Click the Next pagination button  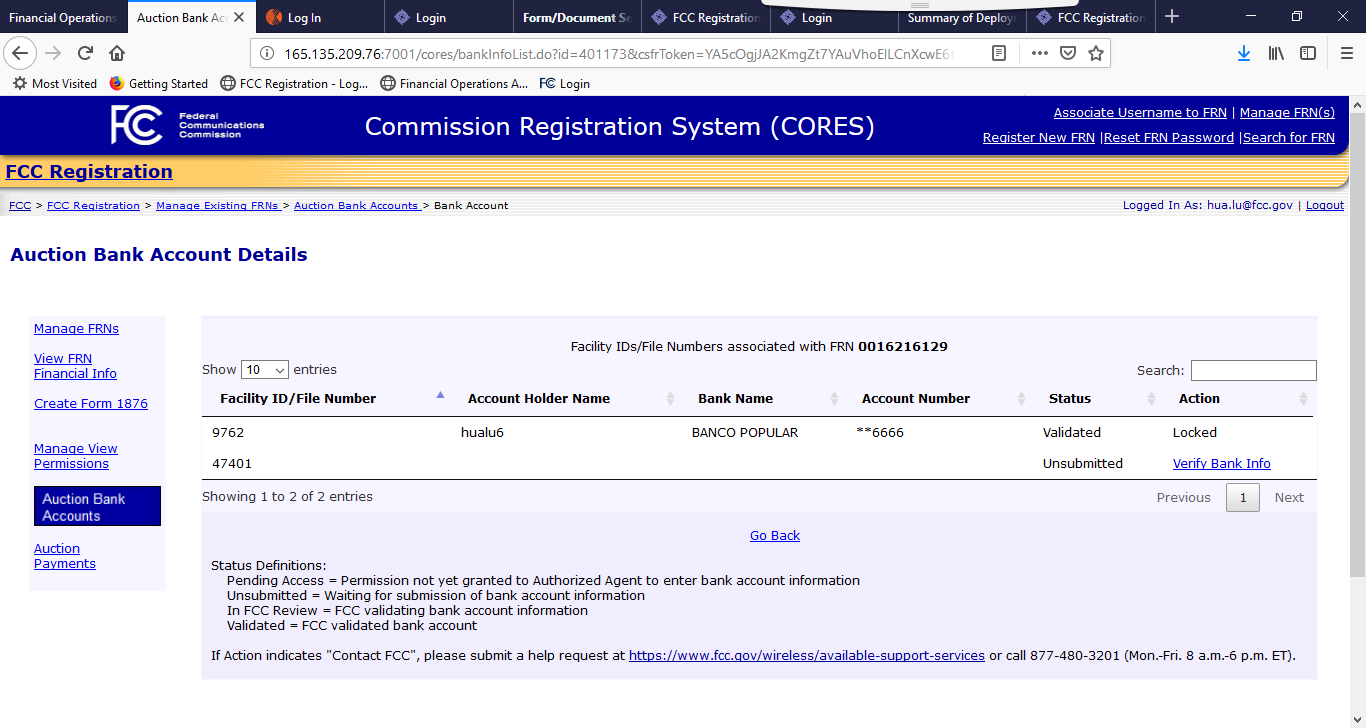tap(1289, 497)
